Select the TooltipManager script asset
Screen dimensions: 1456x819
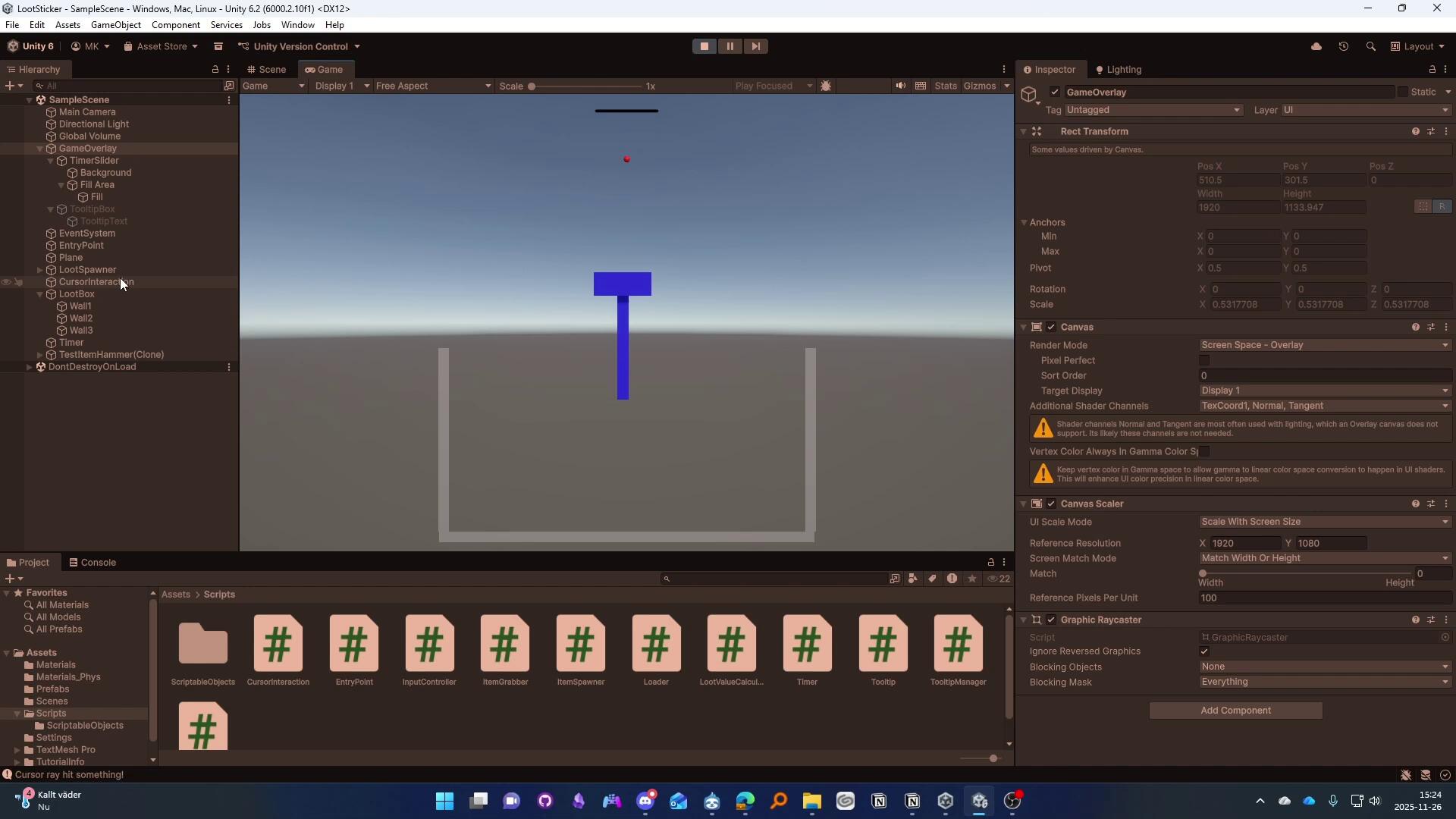[959, 651]
